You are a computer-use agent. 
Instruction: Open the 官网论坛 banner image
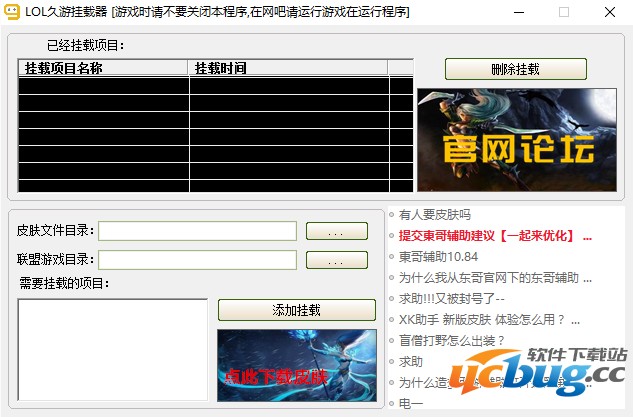(517, 141)
